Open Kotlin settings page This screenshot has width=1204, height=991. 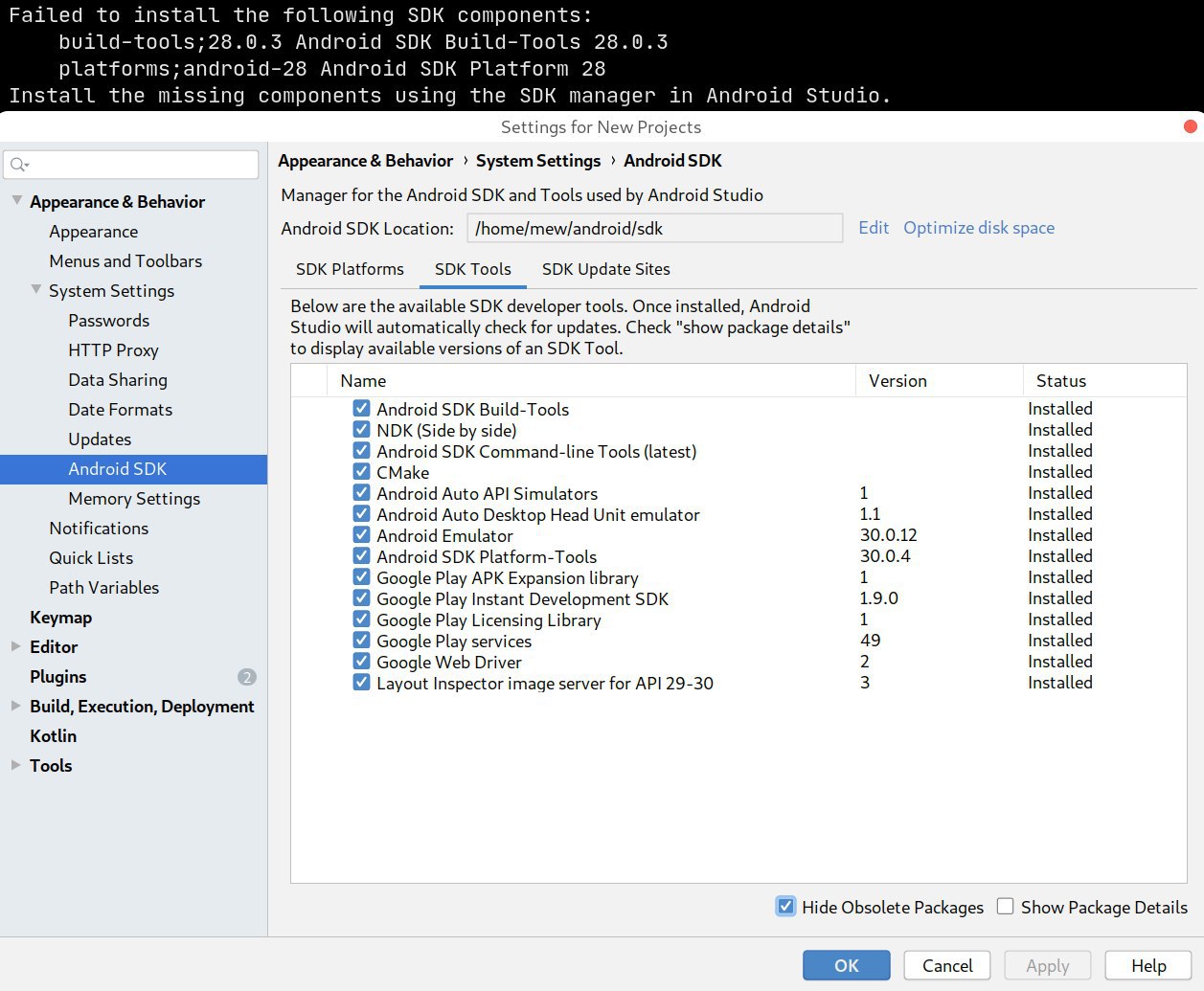click(x=54, y=735)
